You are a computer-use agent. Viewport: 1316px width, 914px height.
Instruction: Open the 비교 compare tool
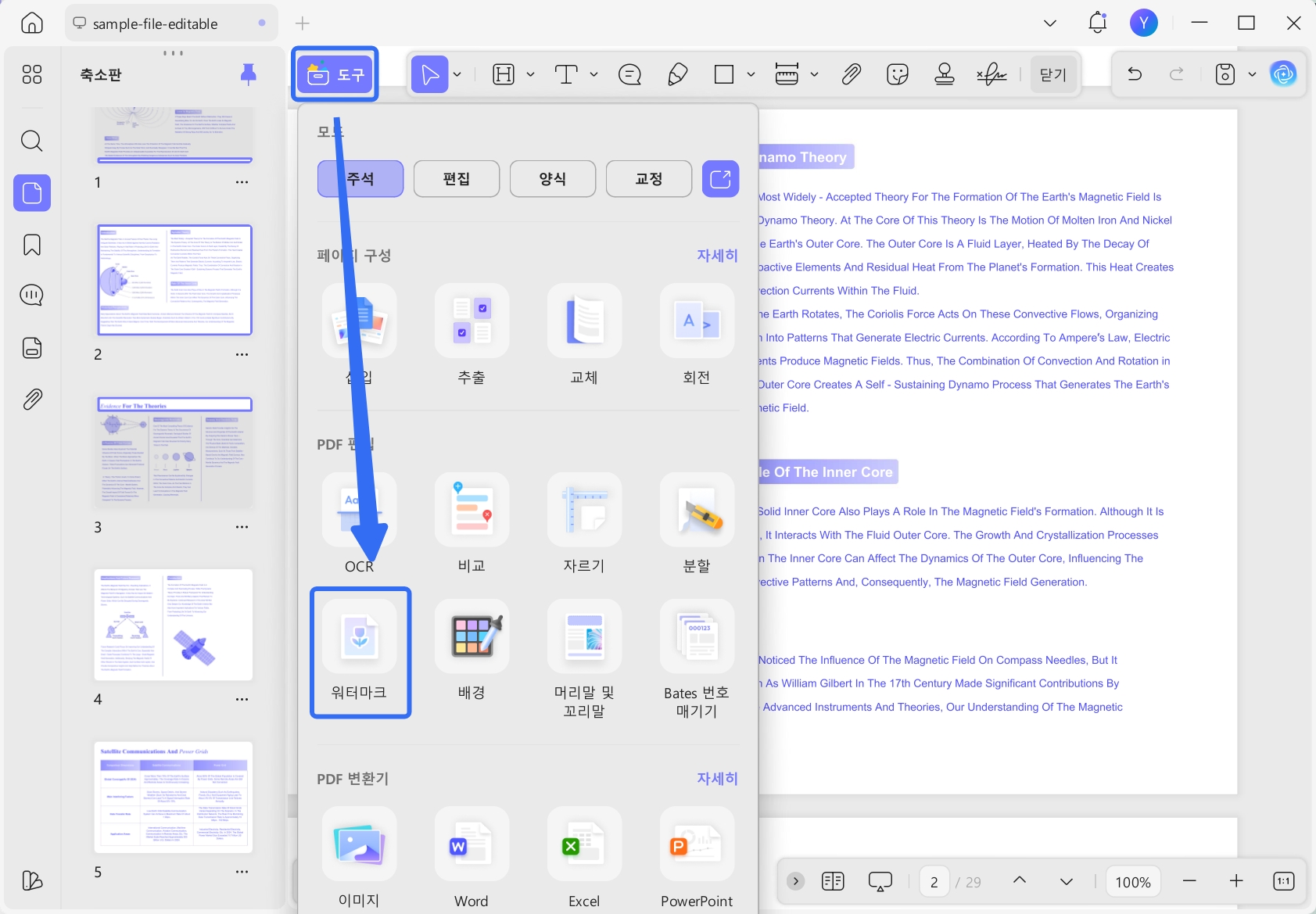[472, 523]
